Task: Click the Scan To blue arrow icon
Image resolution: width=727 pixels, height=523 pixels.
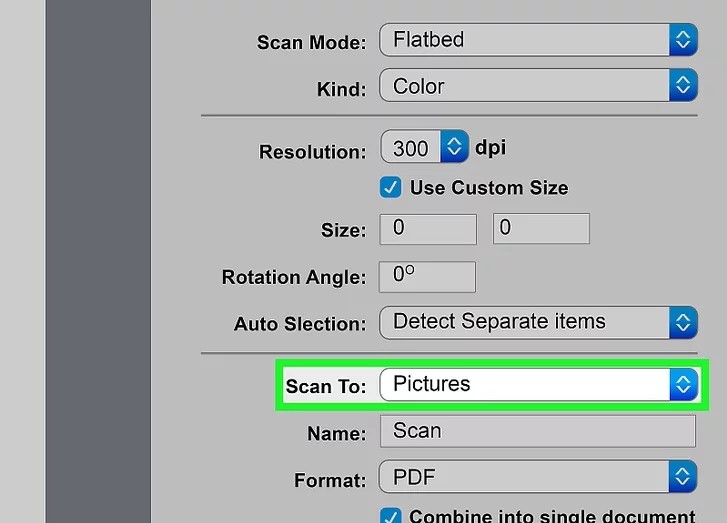Action: pos(682,384)
